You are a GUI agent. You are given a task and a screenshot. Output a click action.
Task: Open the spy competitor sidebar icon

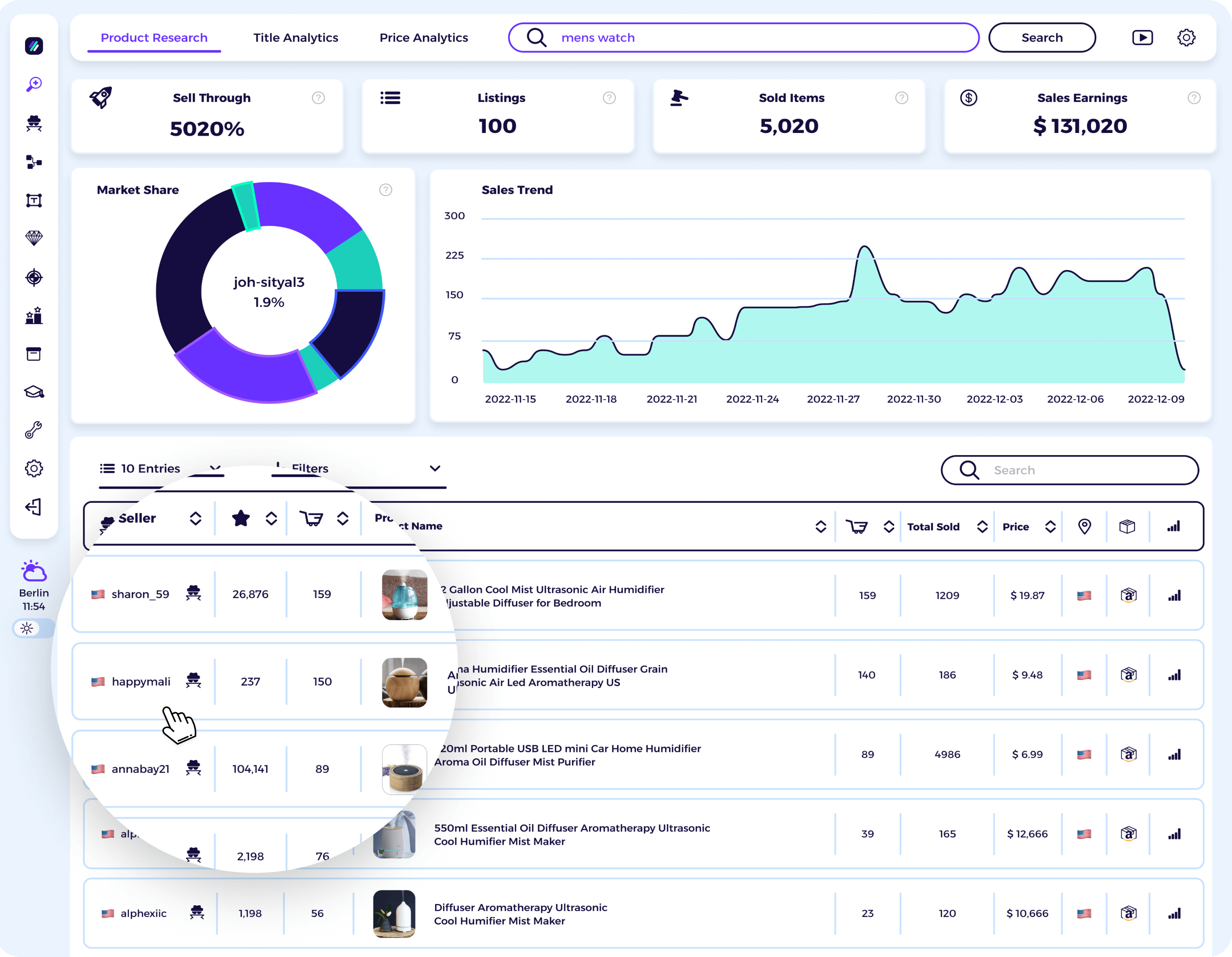click(x=34, y=123)
